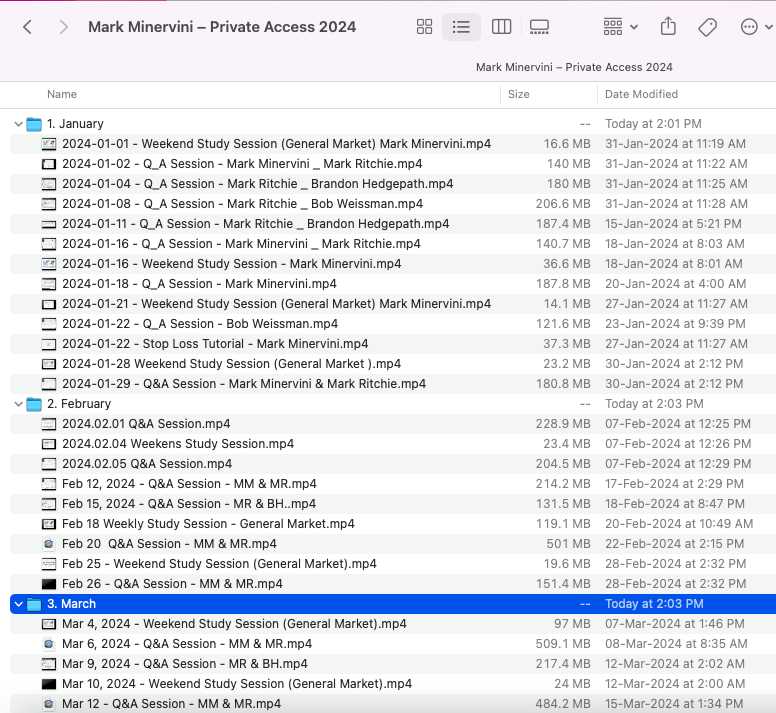Click the Share toolbar icon
The image size is (776, 713).
coord(668,26)
